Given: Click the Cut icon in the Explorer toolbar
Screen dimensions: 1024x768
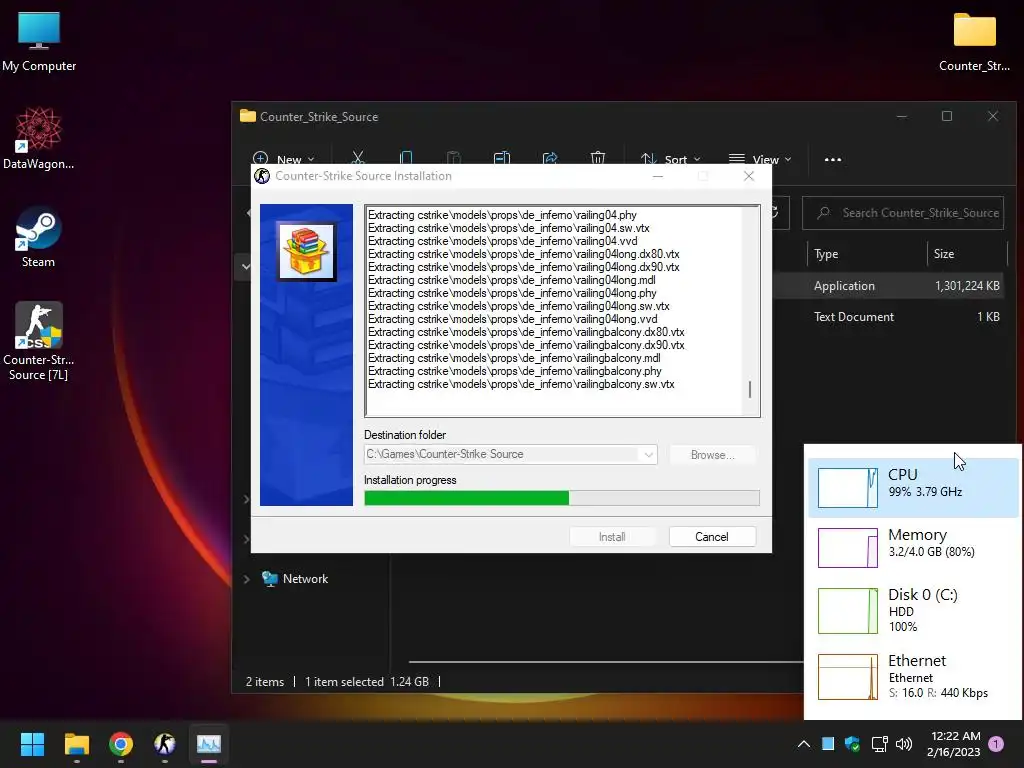Looking at the screenshot, I should coord(357,158).
